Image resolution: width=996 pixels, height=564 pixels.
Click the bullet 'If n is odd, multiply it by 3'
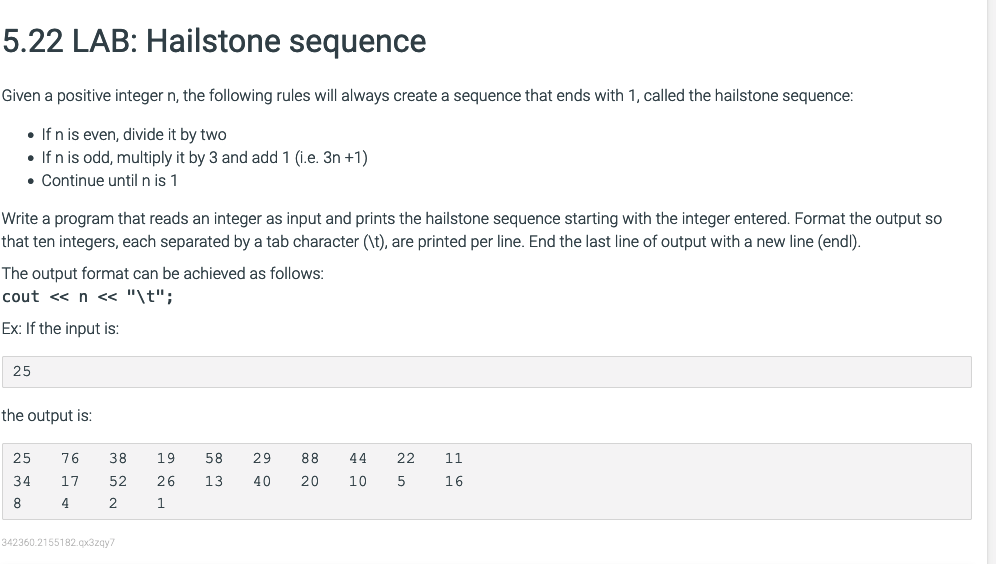click(x=205, y=158)
